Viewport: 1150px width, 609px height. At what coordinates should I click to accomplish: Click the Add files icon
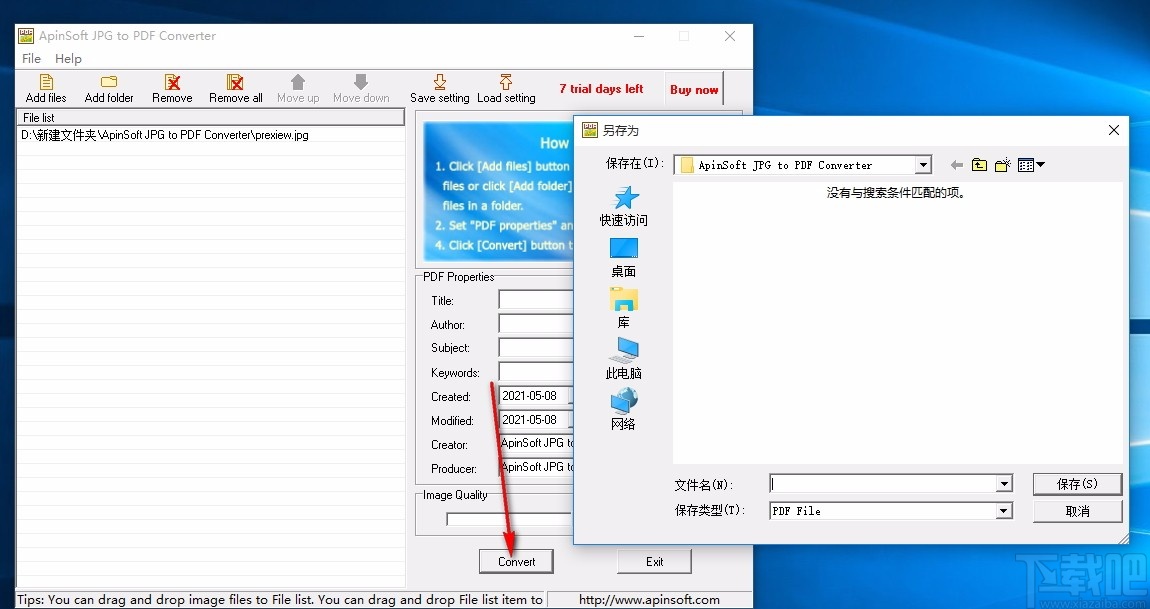coord(45,87)
